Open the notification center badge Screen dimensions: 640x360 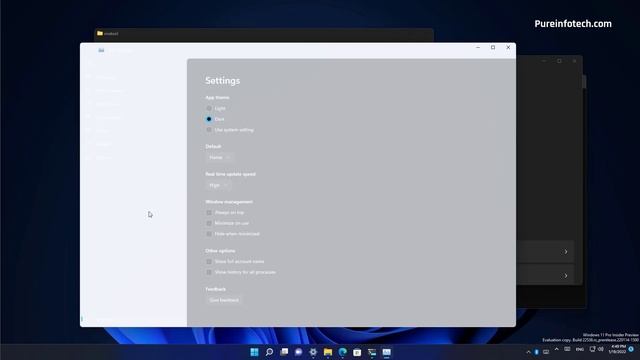tap(631, 349)
